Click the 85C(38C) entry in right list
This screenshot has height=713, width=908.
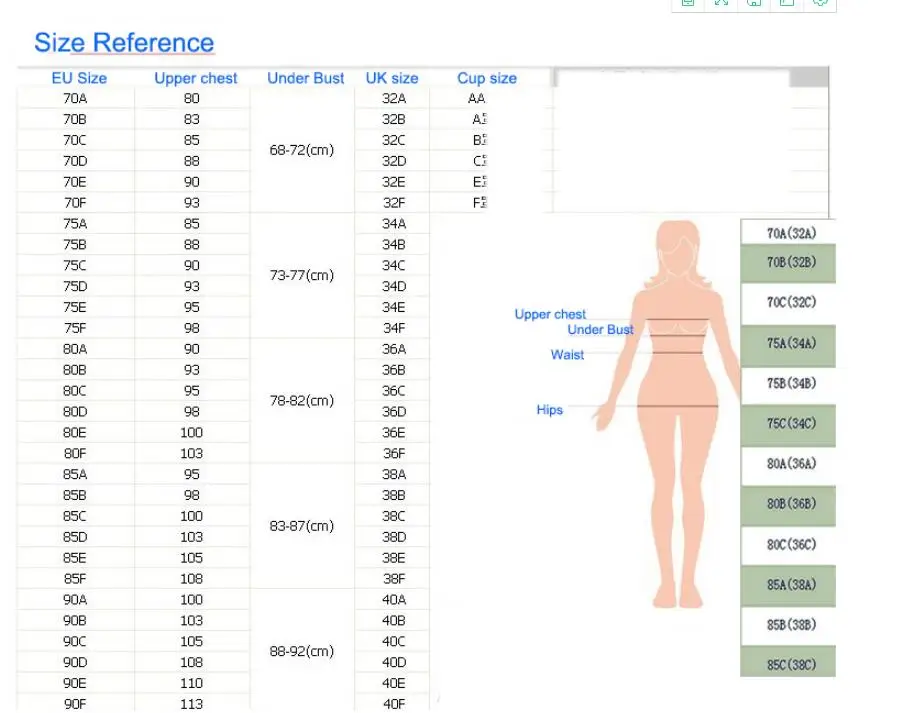click(x=789, y=661)
